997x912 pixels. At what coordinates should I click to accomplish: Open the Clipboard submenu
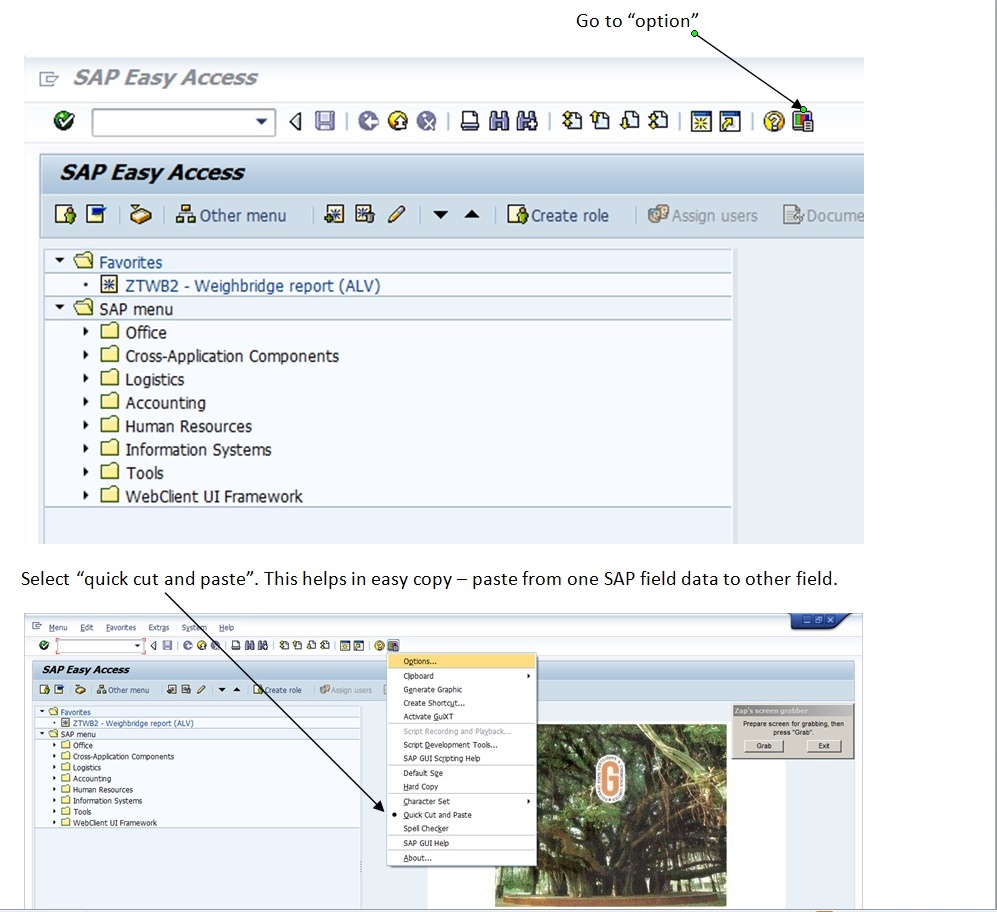[462, 676]
